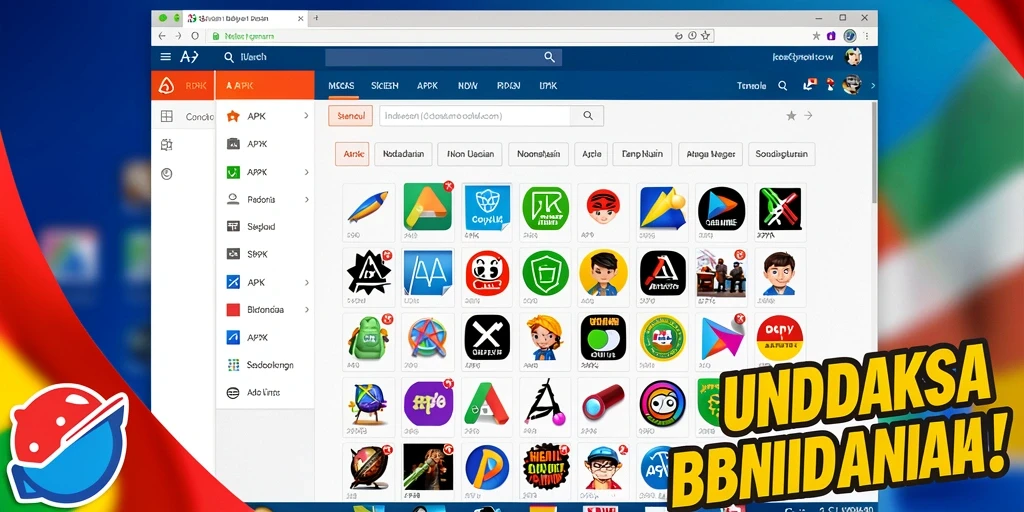1024x512 pixels.
Task: Open the green app with orange triangle
Action: pyautogui.click(x=427, y=206)
